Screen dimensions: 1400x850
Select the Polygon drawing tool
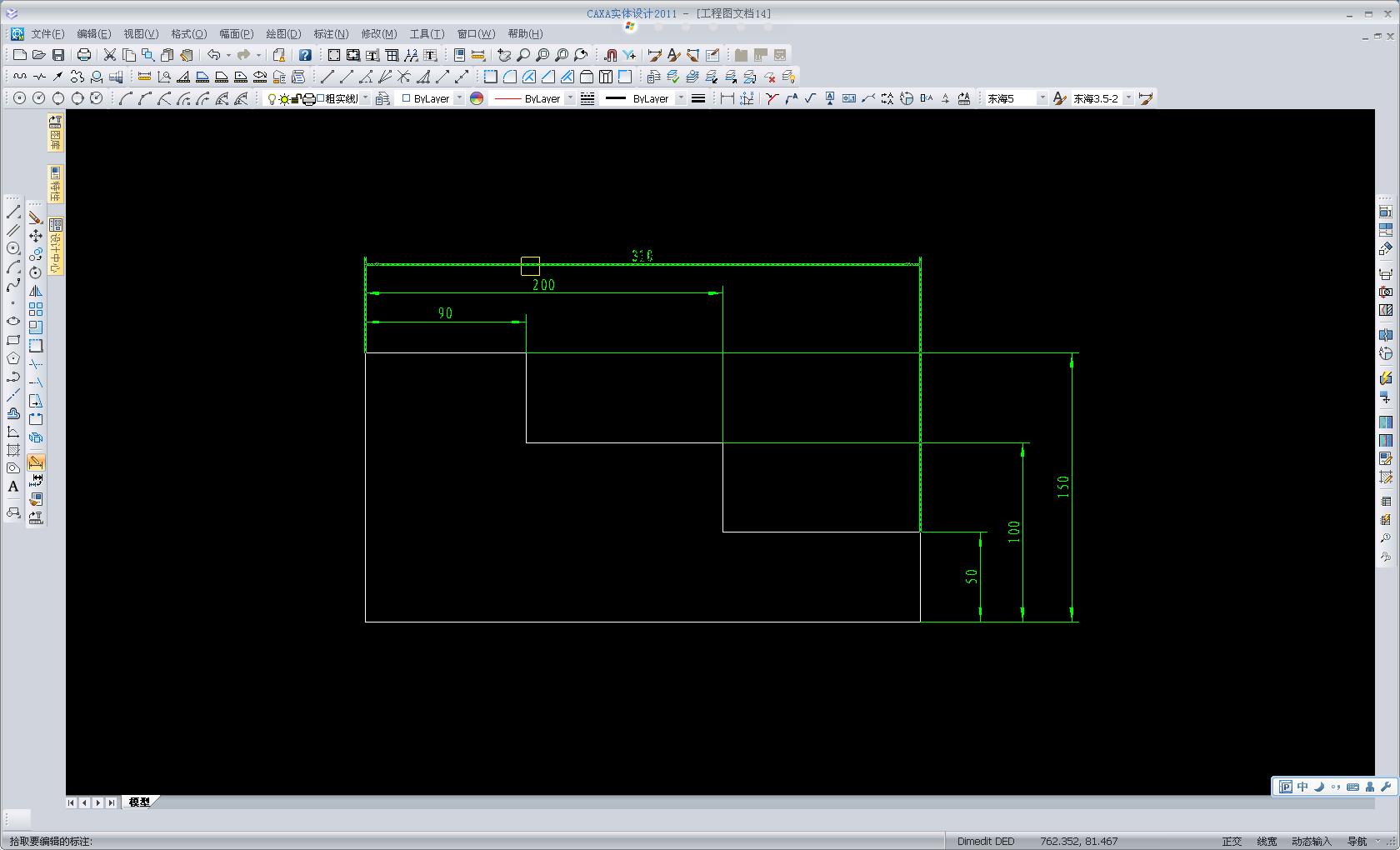click(x=13, y=358)
